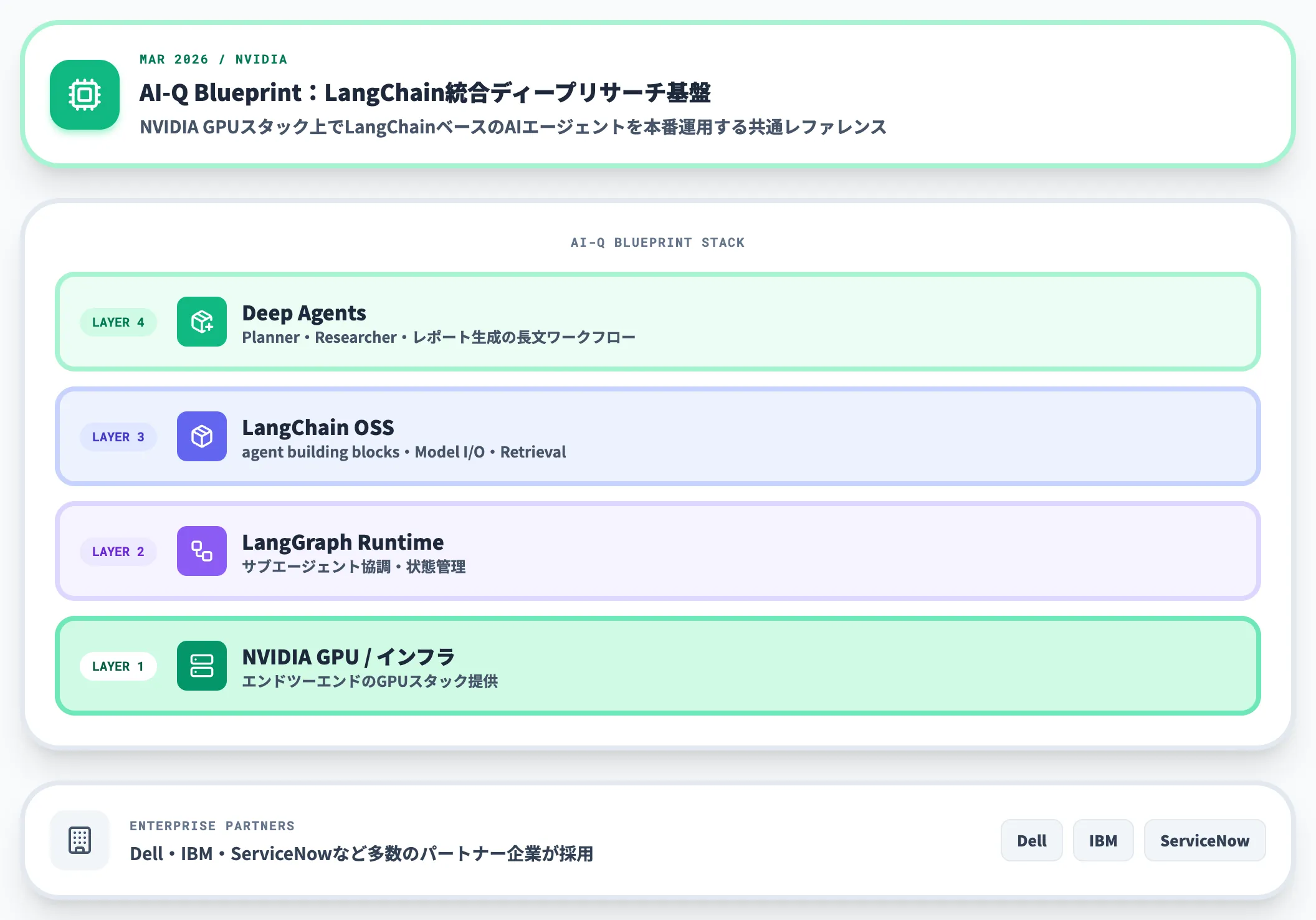The width and height of the screenshot is (1316, 920).
Task: Click the AI-Q BLUEPRINT STACK heading
Action: (658, 242)
